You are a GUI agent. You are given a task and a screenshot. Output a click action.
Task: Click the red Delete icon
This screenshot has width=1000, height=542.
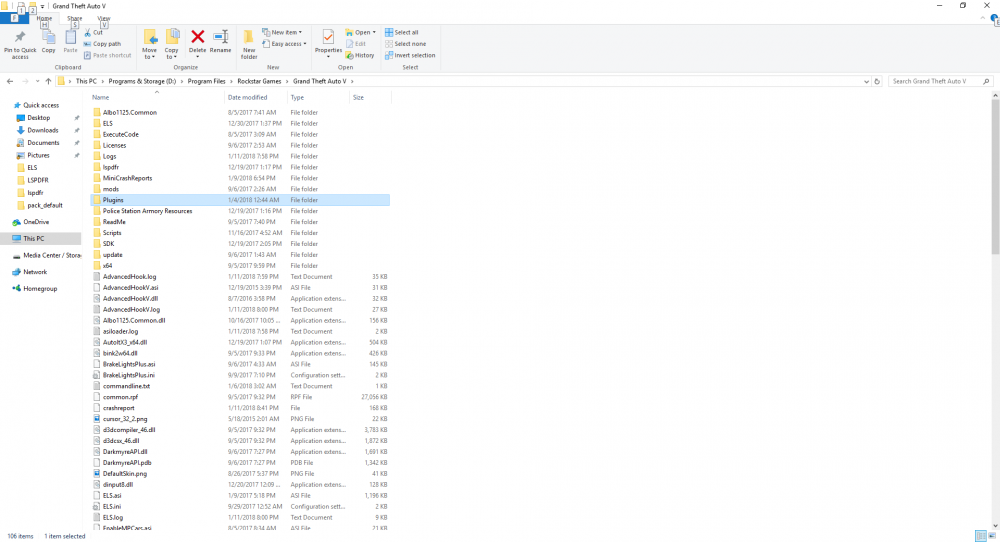(x=198, y=37)
